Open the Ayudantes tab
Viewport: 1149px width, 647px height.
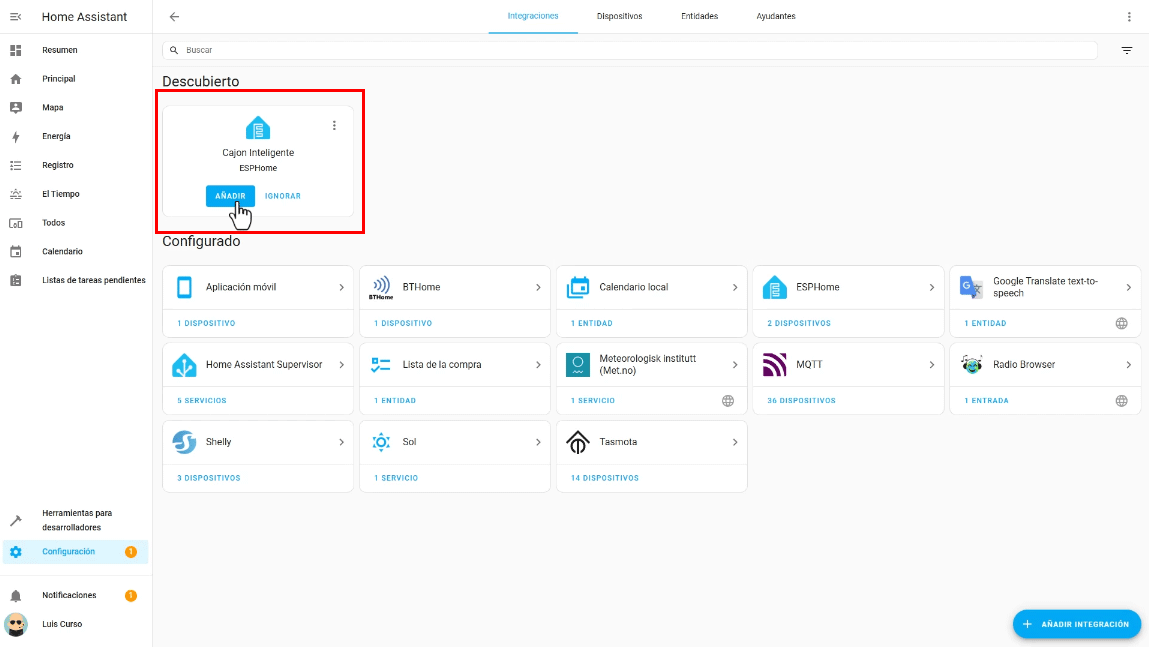point(776,17)
